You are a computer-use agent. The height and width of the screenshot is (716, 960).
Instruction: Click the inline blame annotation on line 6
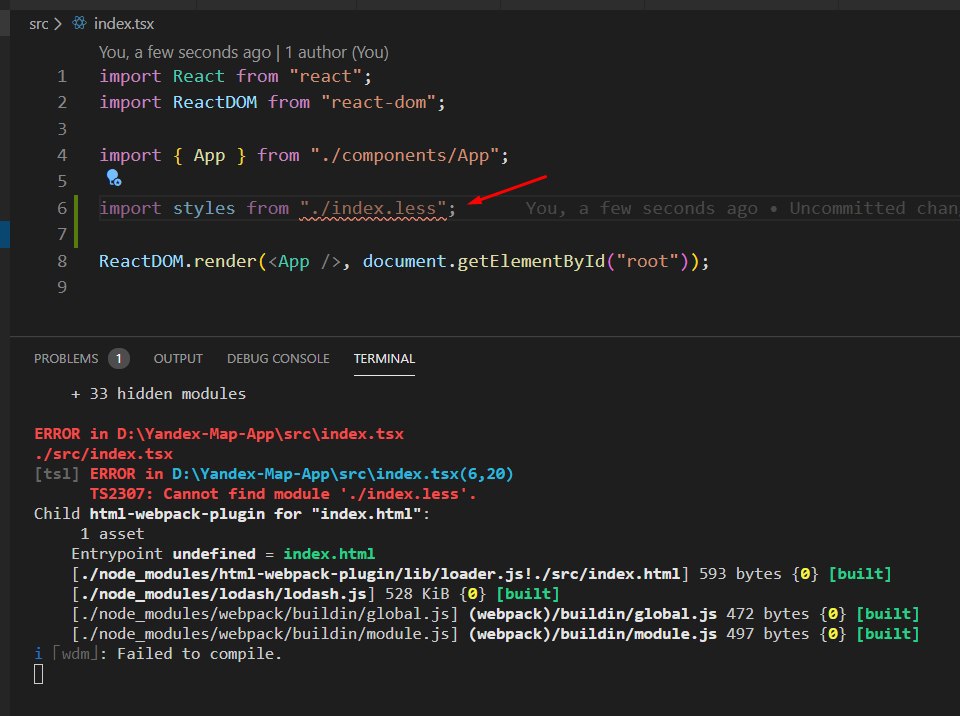(742, 208)
